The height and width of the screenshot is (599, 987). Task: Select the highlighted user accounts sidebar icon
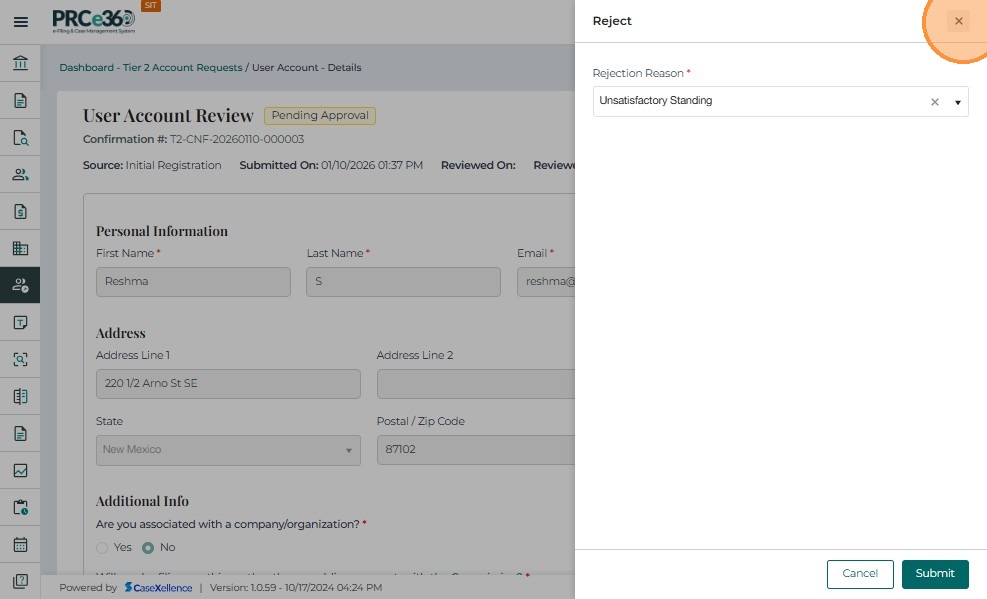click(20, 285)
